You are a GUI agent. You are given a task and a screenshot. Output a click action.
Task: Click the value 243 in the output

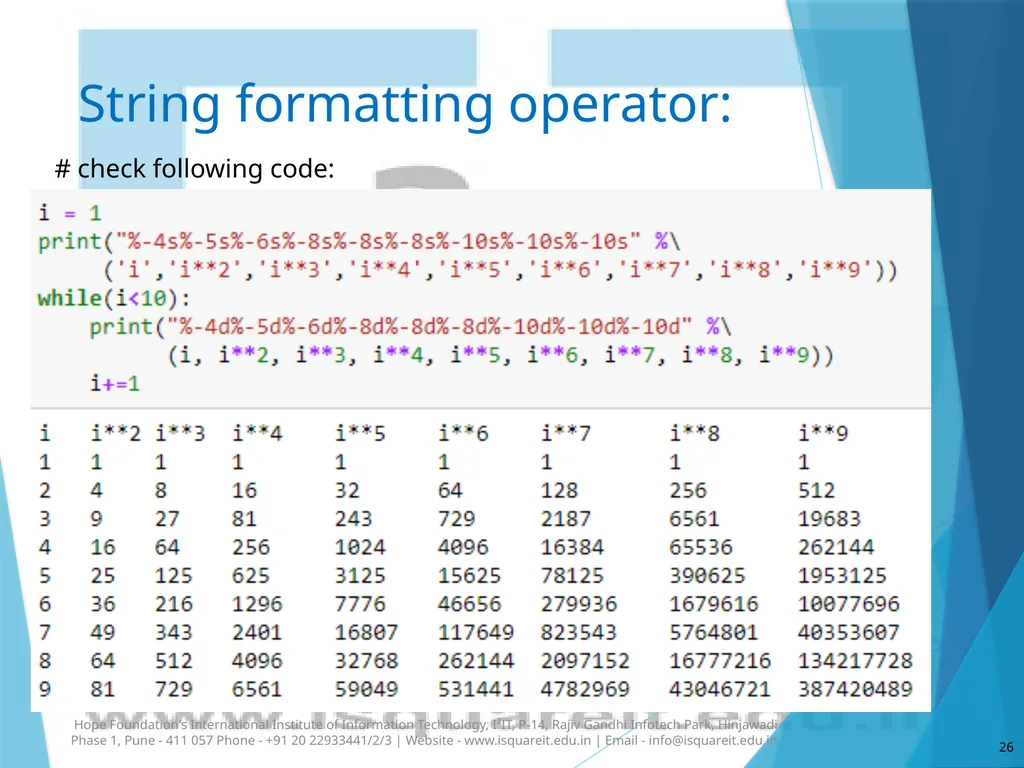(353, 519)
